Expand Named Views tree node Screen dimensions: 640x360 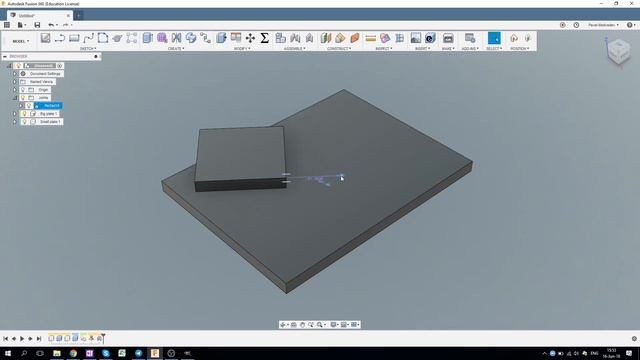(15, 82)
